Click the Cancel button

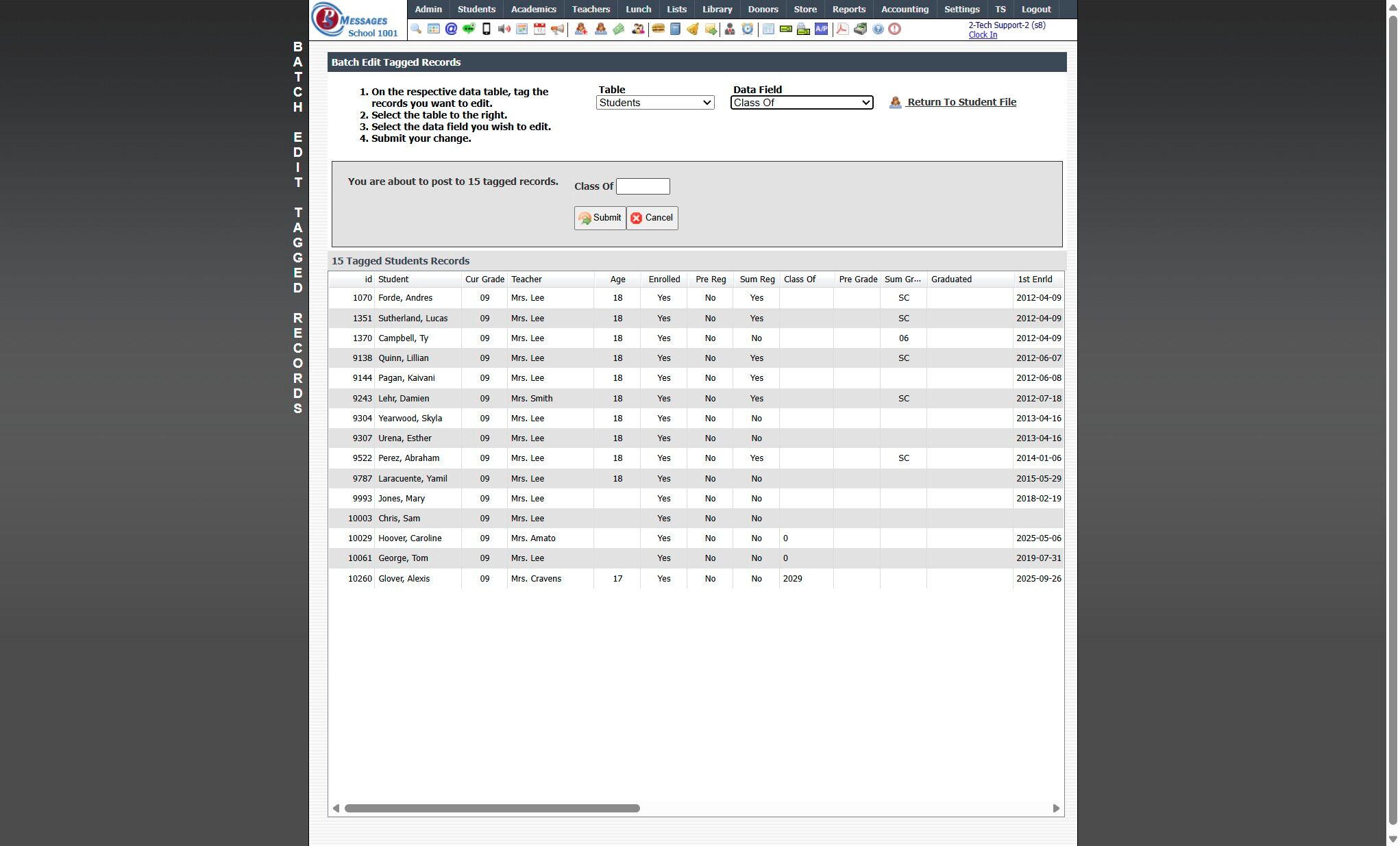652,218
